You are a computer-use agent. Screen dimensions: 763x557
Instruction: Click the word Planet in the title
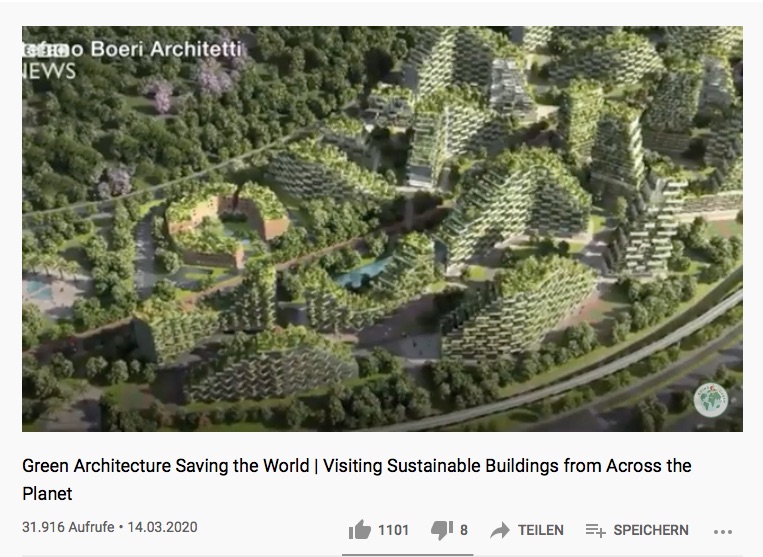[x=47, y=494]
